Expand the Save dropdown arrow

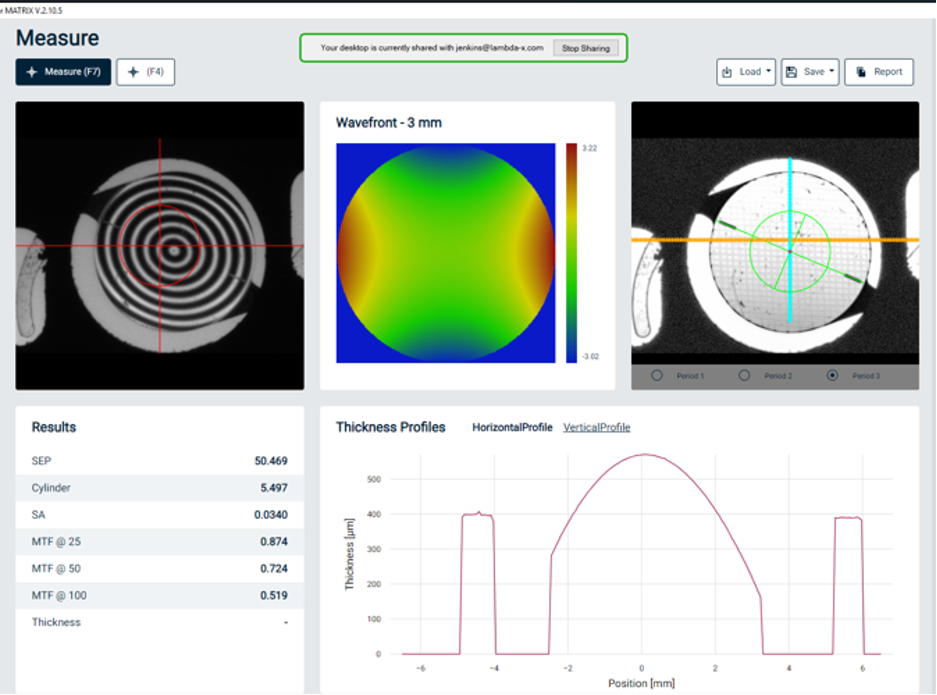click(833, 72)
